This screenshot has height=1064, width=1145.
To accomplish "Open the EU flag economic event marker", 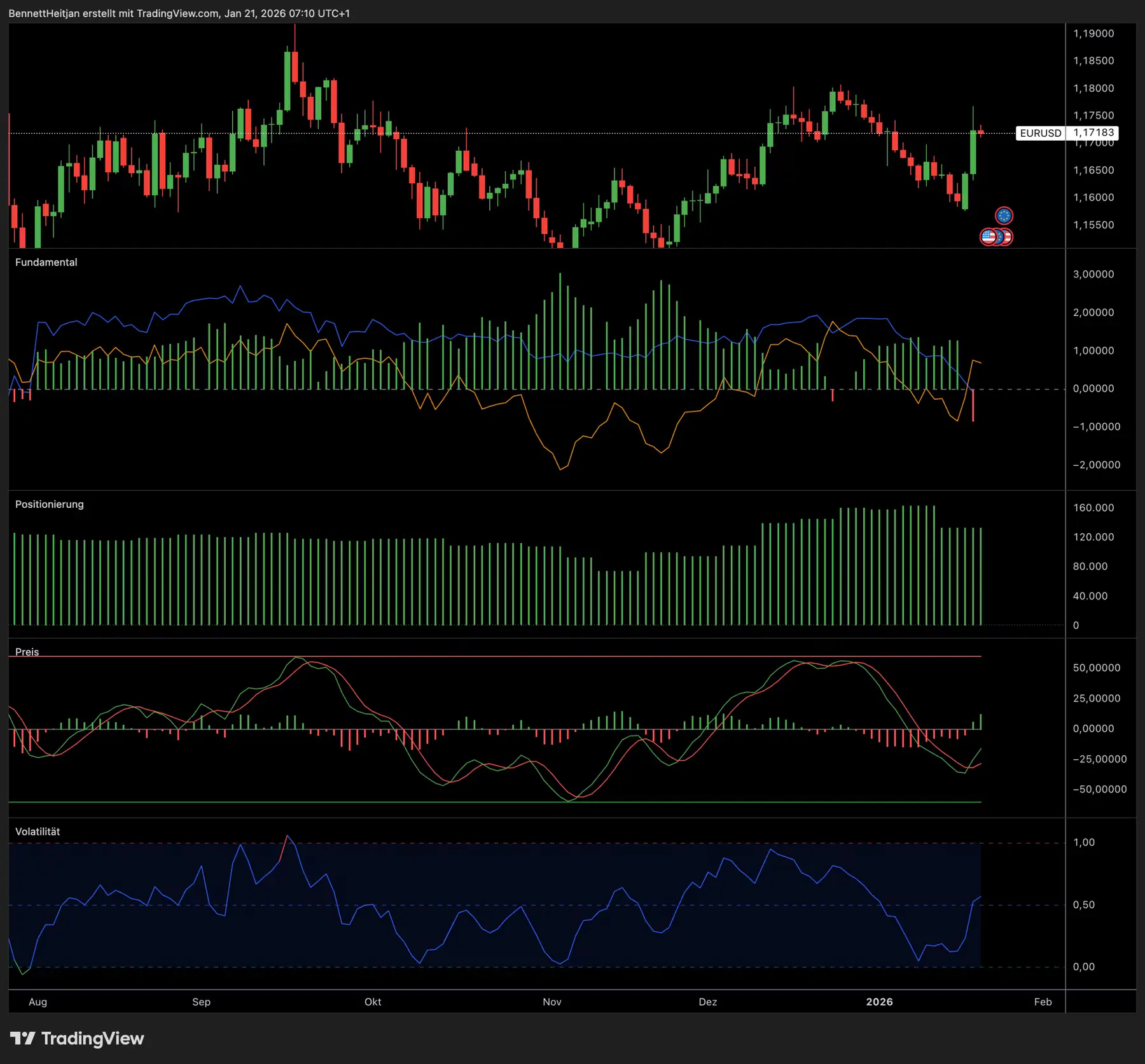I will point(1004,216).
